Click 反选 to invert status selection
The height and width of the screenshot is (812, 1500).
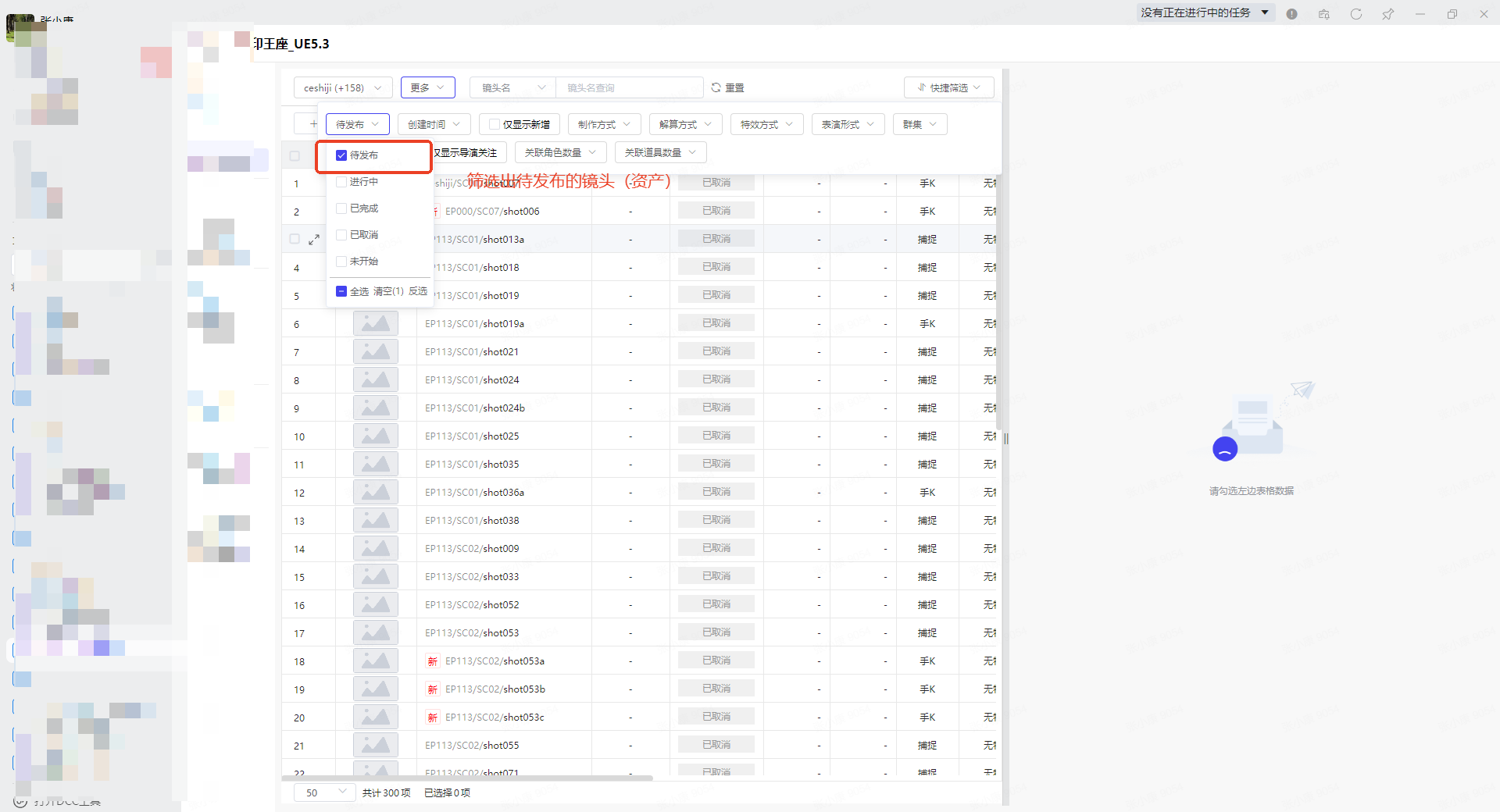tap(418, 291)
